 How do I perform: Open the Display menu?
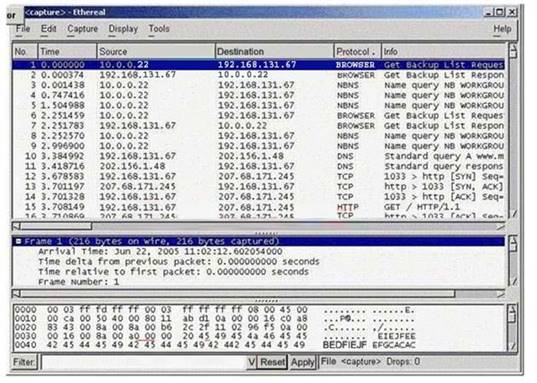[x=123, y=29]
